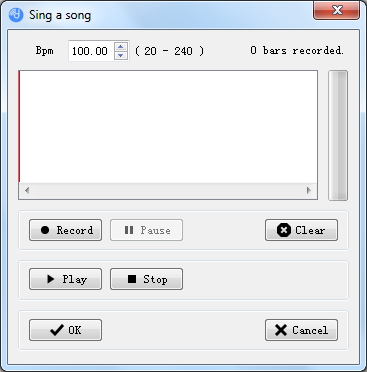This screenshot has width=367, height=372.
Task: Click the OK button's checkmark icon
Action: tap(57, 330)
